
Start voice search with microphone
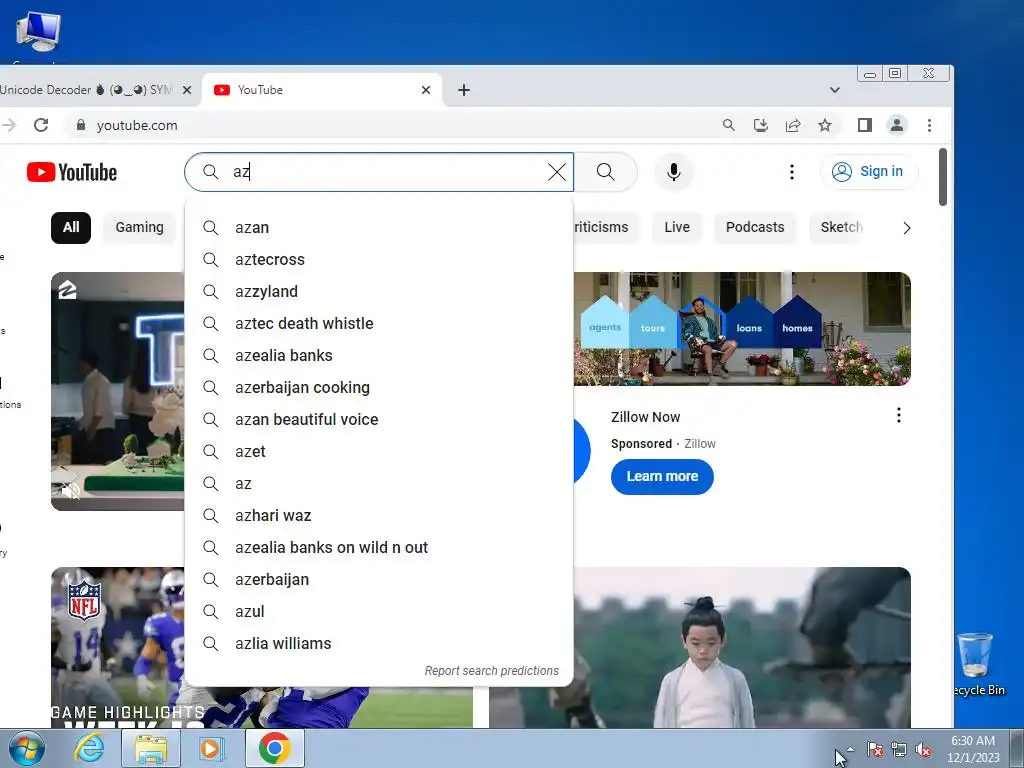point(673,172)
